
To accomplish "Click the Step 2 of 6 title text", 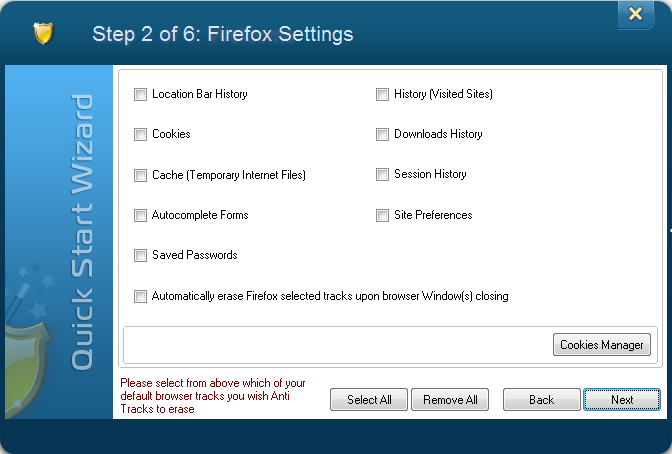I will pos(223,34).
